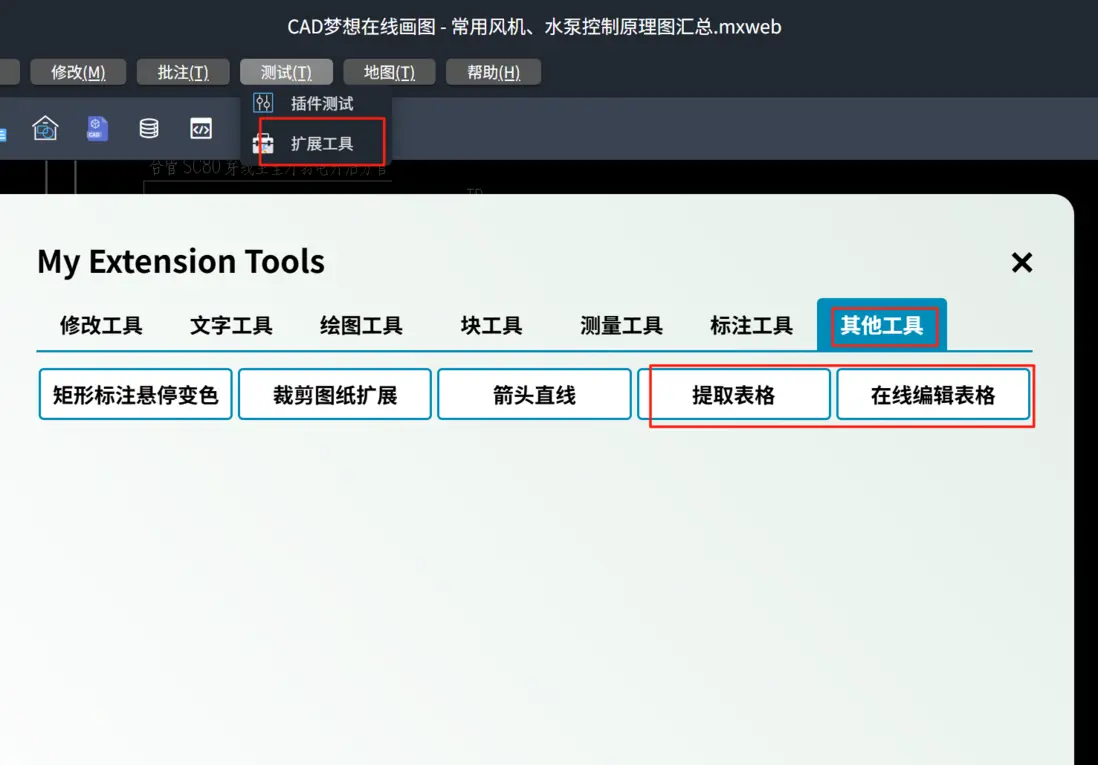Open the 修改(M) menu
The height and width of the screenshot is (765, 1098).
click(78, 72)
